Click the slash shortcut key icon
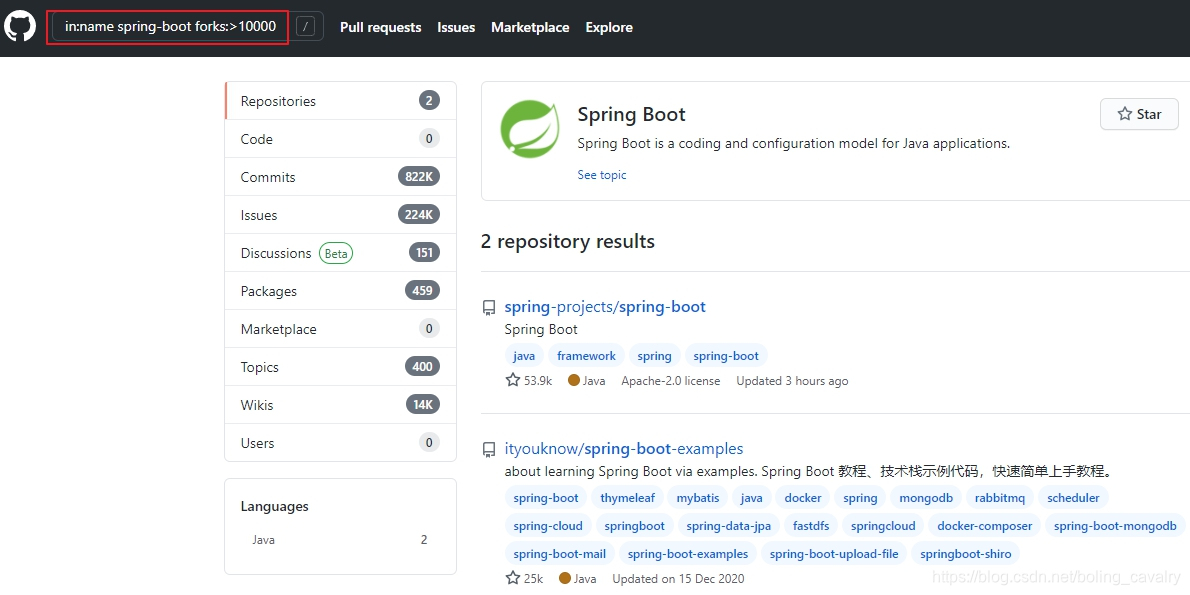This screenshot has height=595, width=1190. [x=305, y=27]
